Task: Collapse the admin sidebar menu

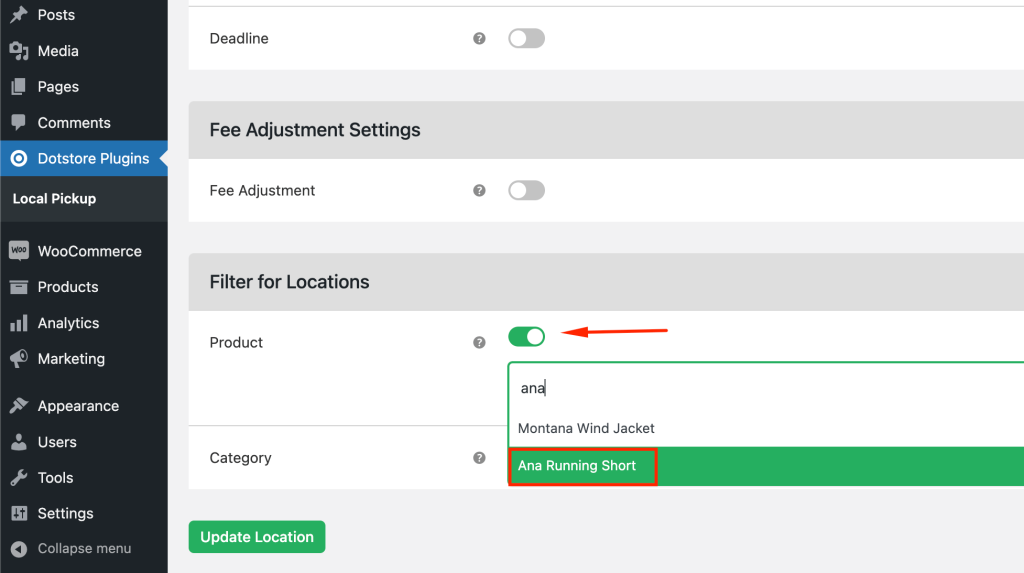Action: tap(70, 549)
